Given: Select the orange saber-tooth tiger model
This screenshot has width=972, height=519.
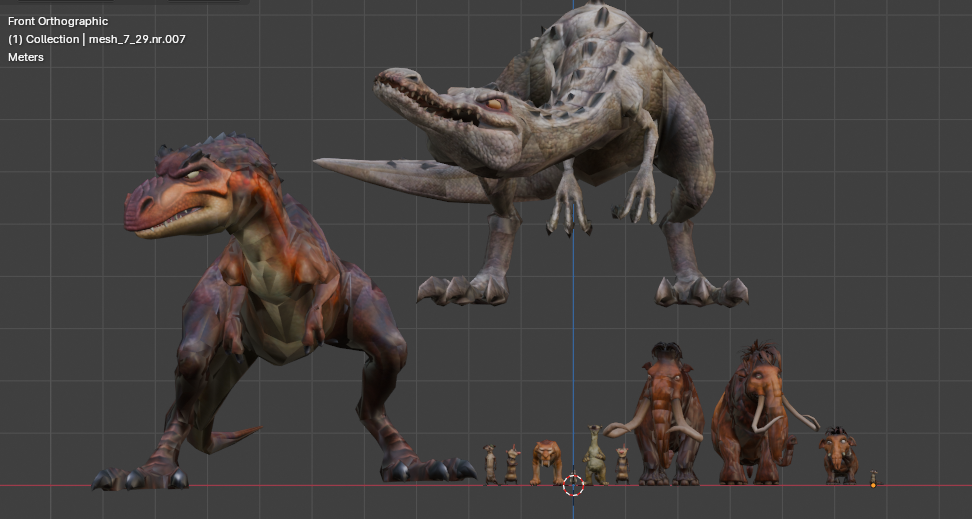Looking at the screenshot, I should pos(547,463).
